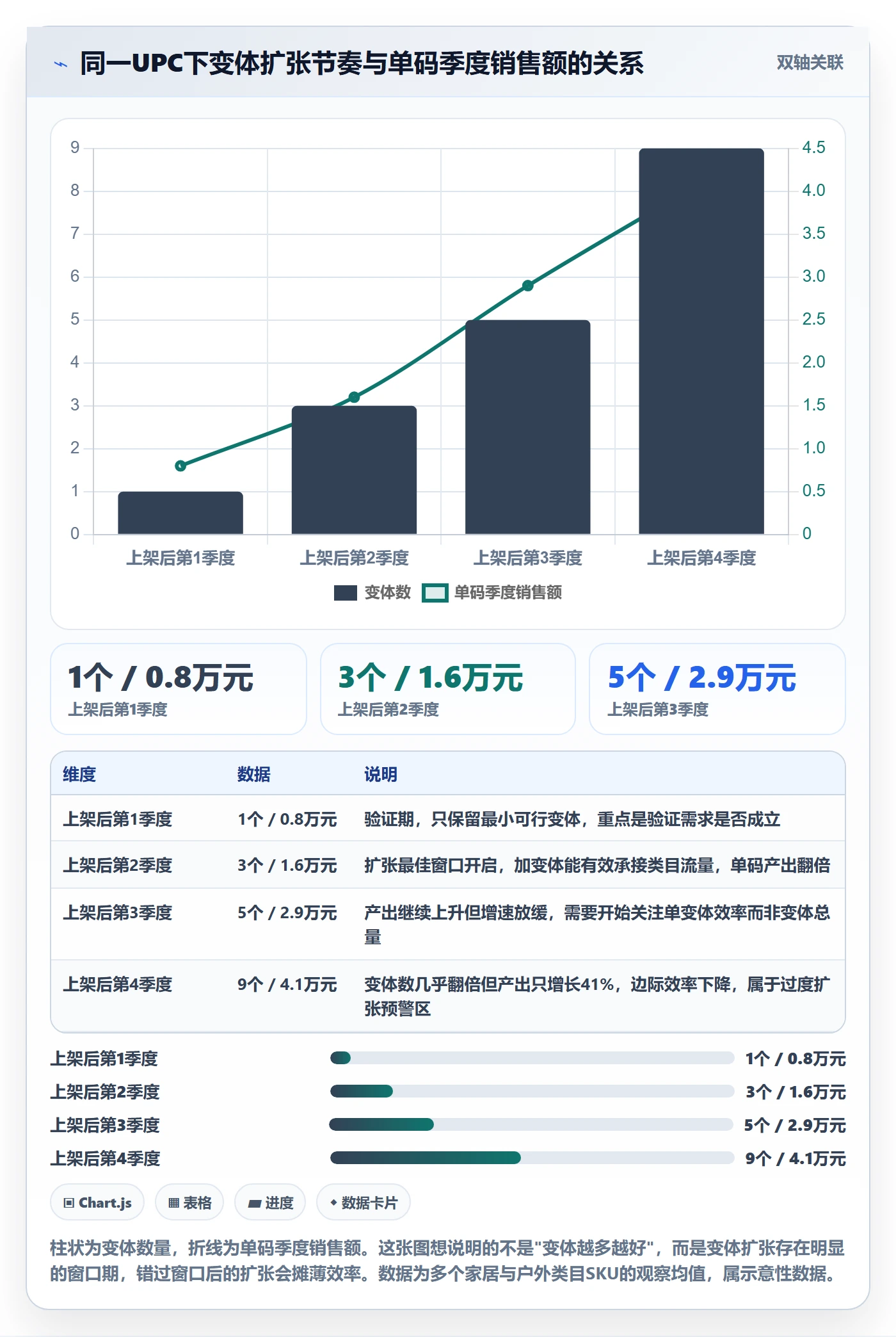Toggle the 变体数 legend item
The height and width of the screenshot is (1337, 896).
tap(372, 592)
